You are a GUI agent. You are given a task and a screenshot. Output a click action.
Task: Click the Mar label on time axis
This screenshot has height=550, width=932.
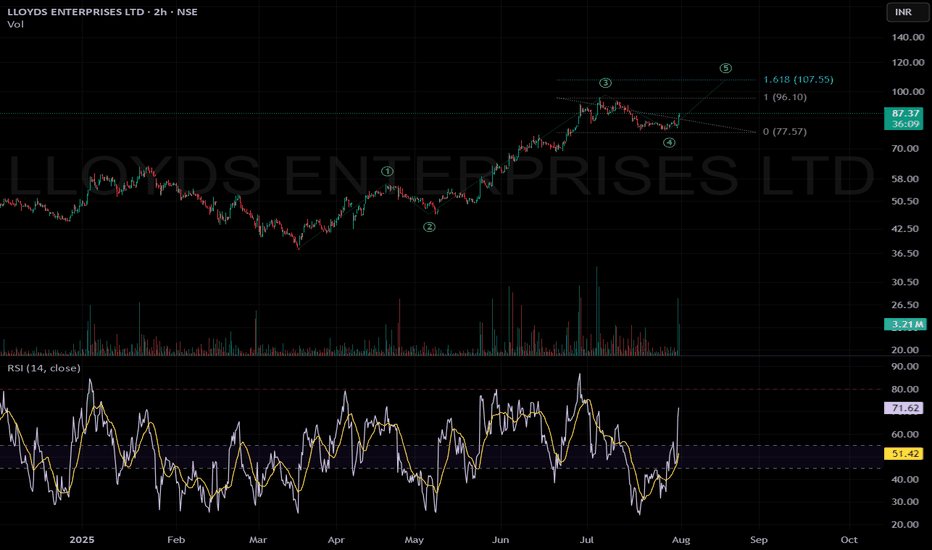257,540
